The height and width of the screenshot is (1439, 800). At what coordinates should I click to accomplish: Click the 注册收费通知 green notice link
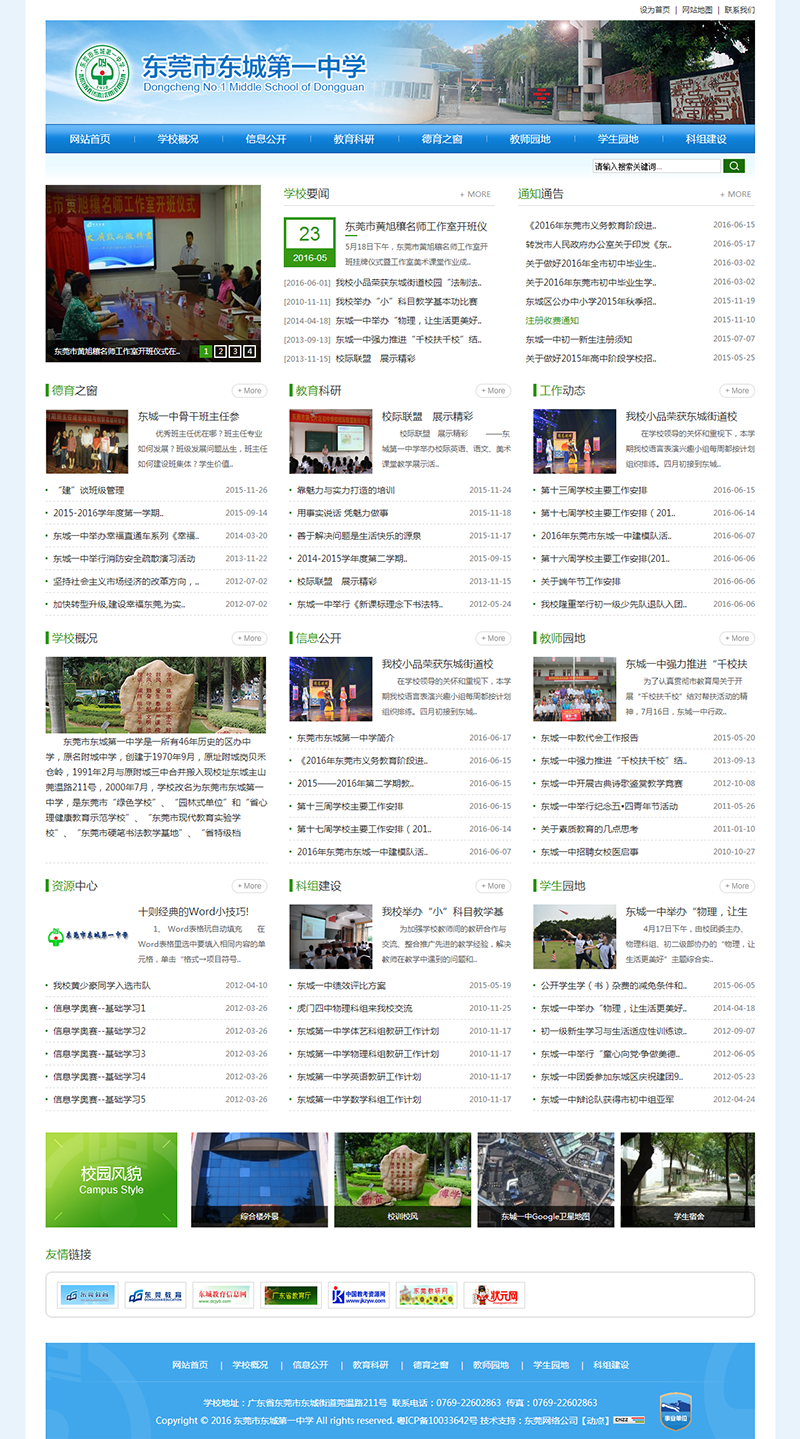(552, 320)
